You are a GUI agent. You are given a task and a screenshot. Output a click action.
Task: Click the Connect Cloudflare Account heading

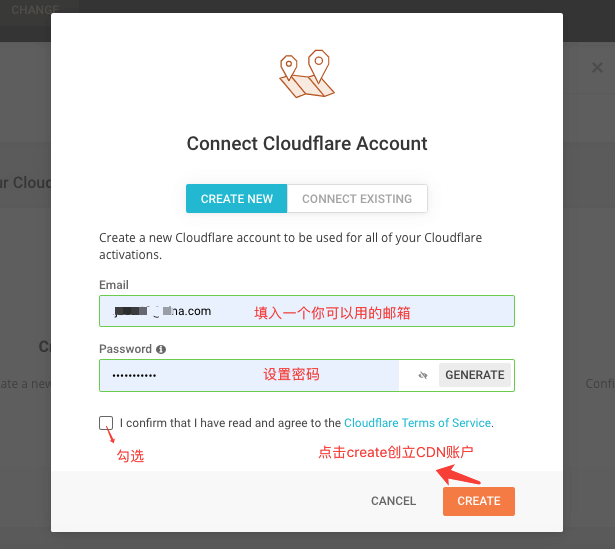[307, 144]
